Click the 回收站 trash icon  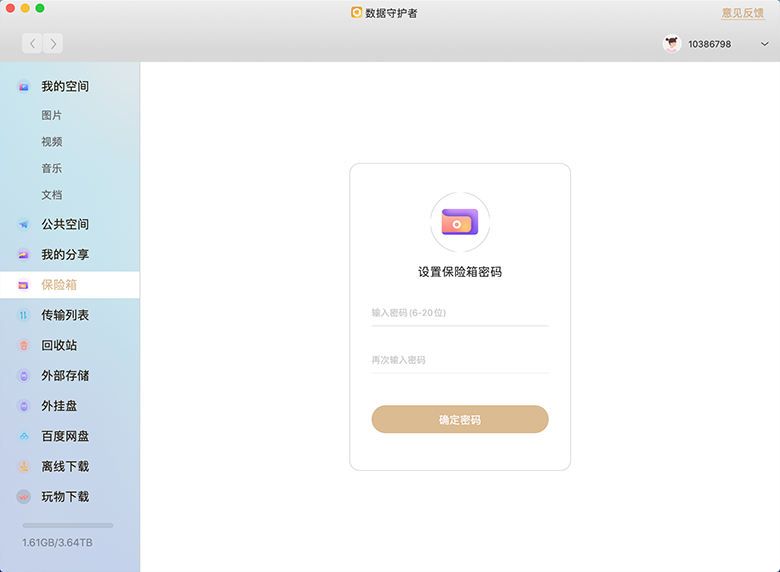click(23, 345)
